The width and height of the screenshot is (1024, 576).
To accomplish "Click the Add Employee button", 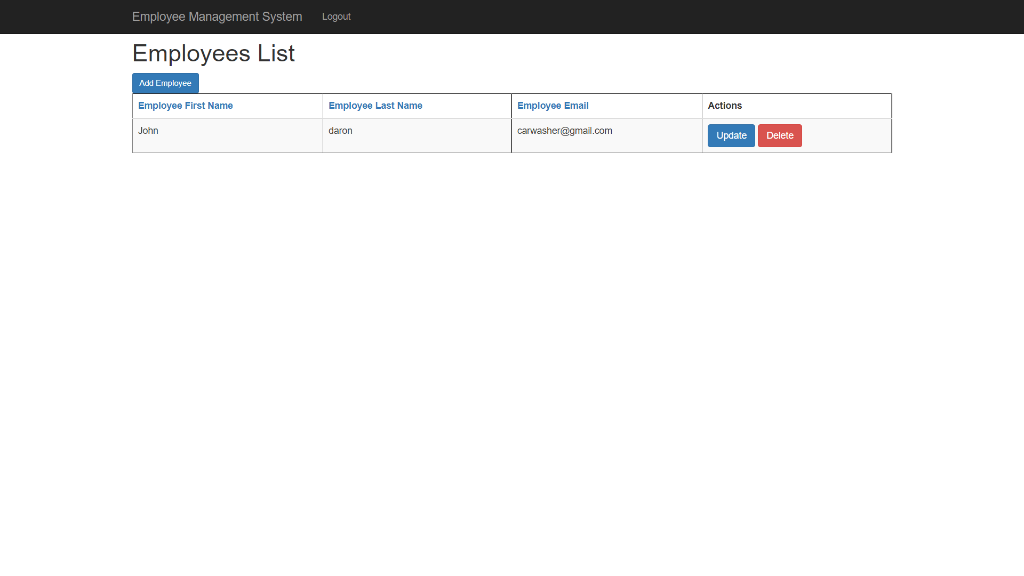I will (164, 83).
